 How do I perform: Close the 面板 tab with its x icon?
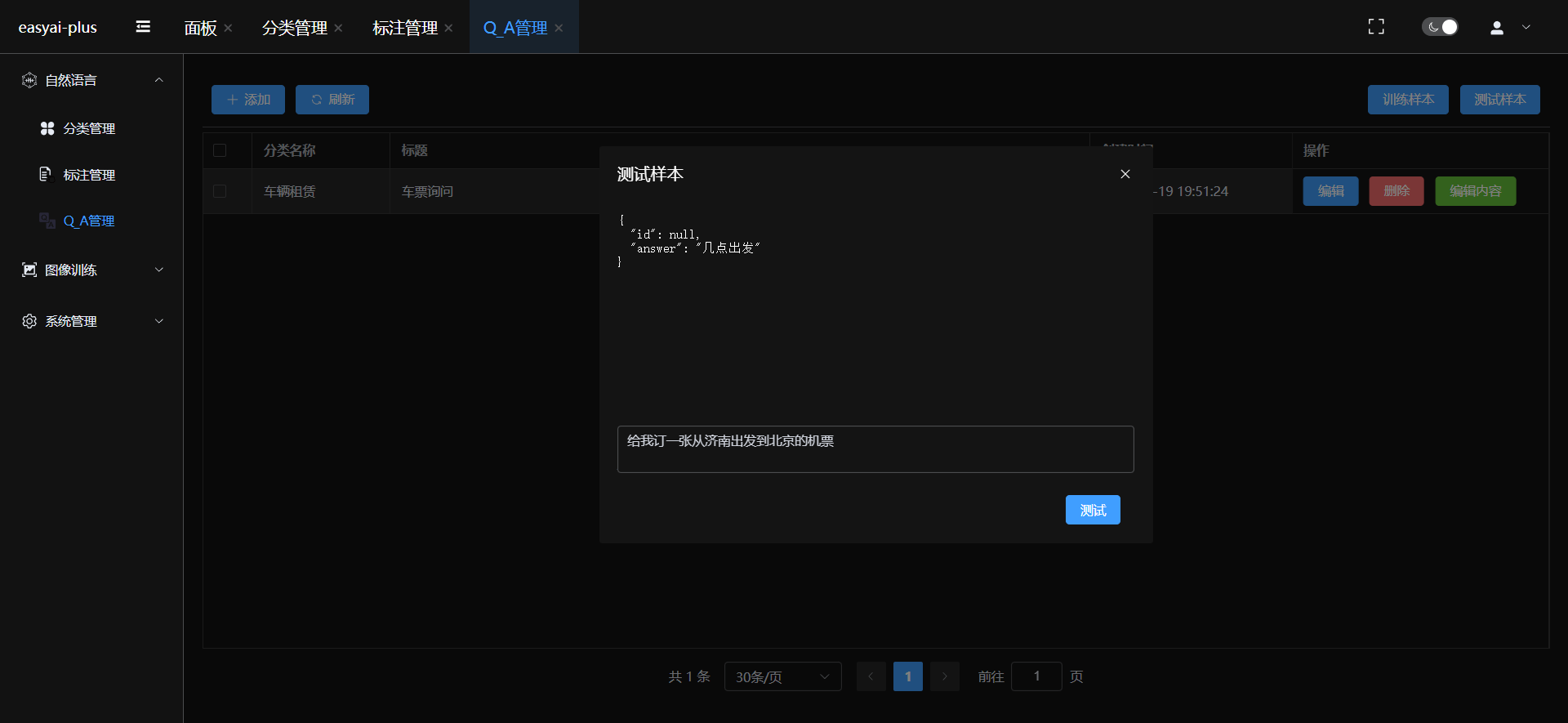click(228, 28)
